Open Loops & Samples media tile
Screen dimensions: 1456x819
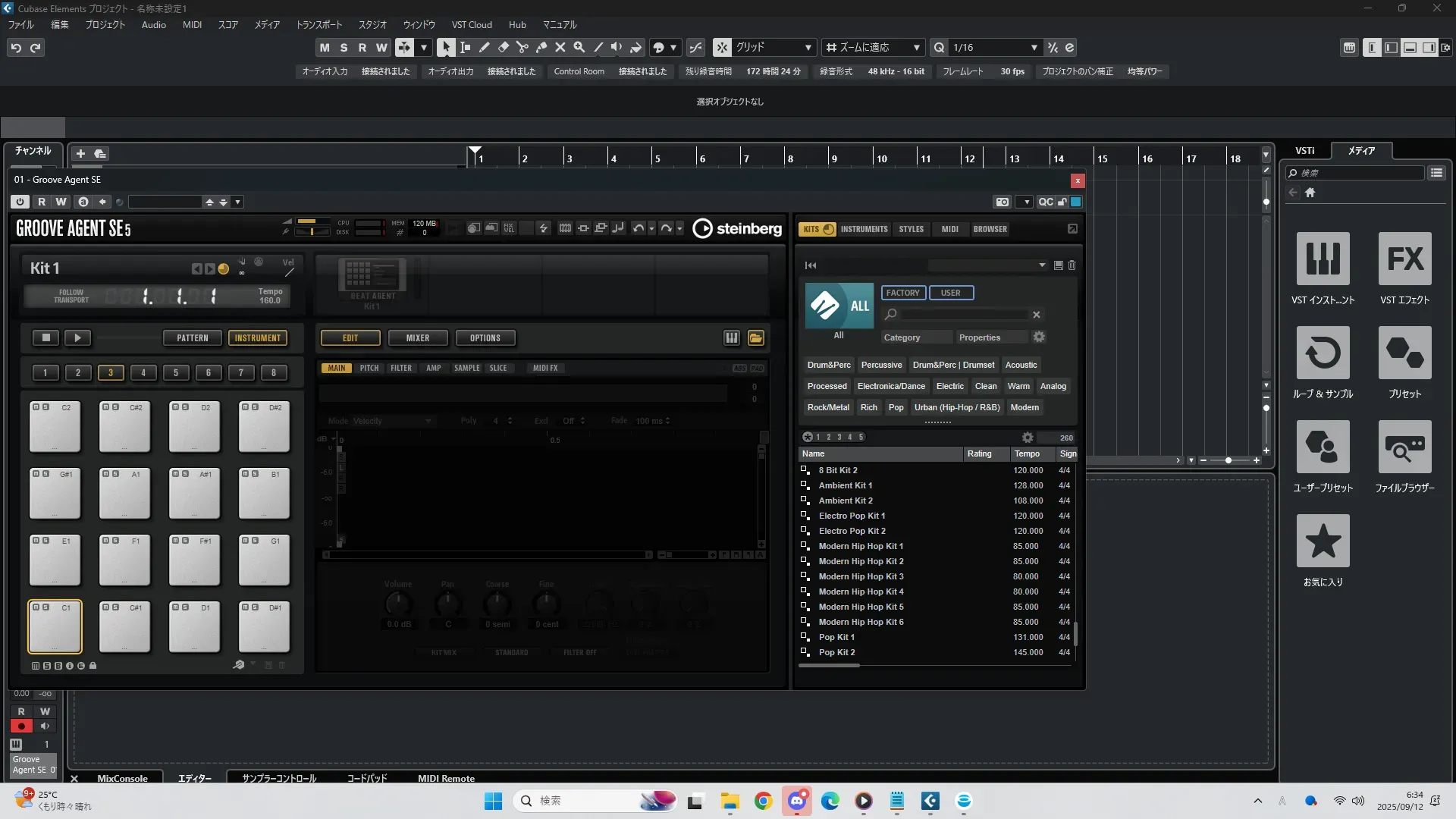click(1323, 353)
